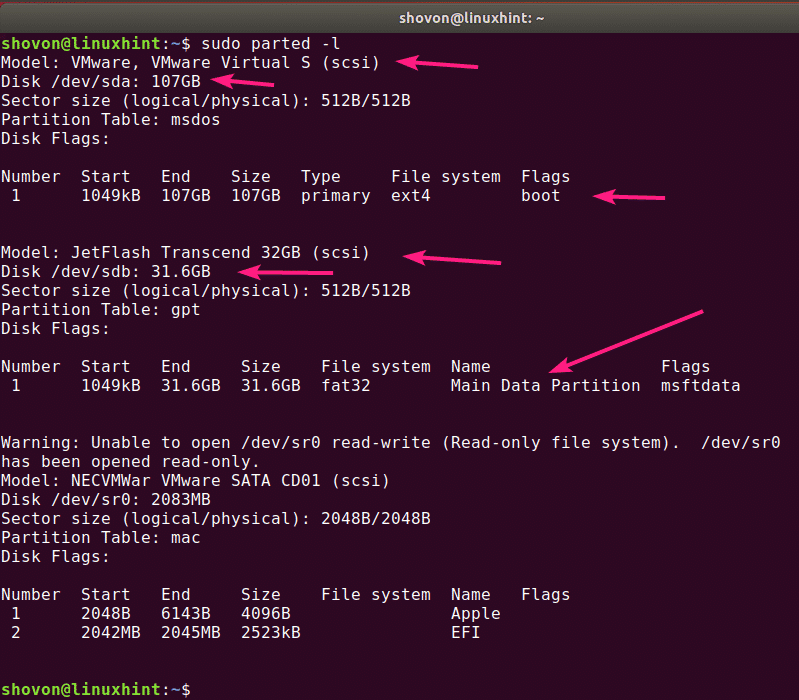799x700 pixels.
Task: Click the 'Disk /dev/sda: 107GB' line
Action: [x=101, y=82]
